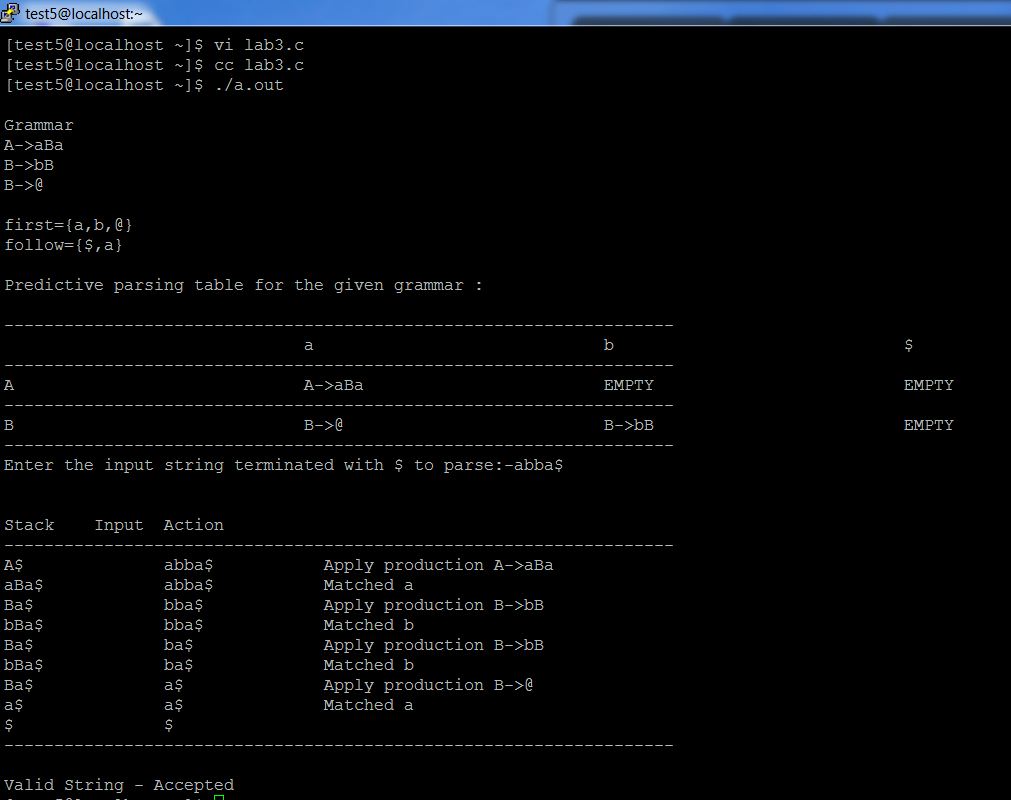Click the Matched a action line
The height and width of the screenshot is (800, 1011).
367,585
